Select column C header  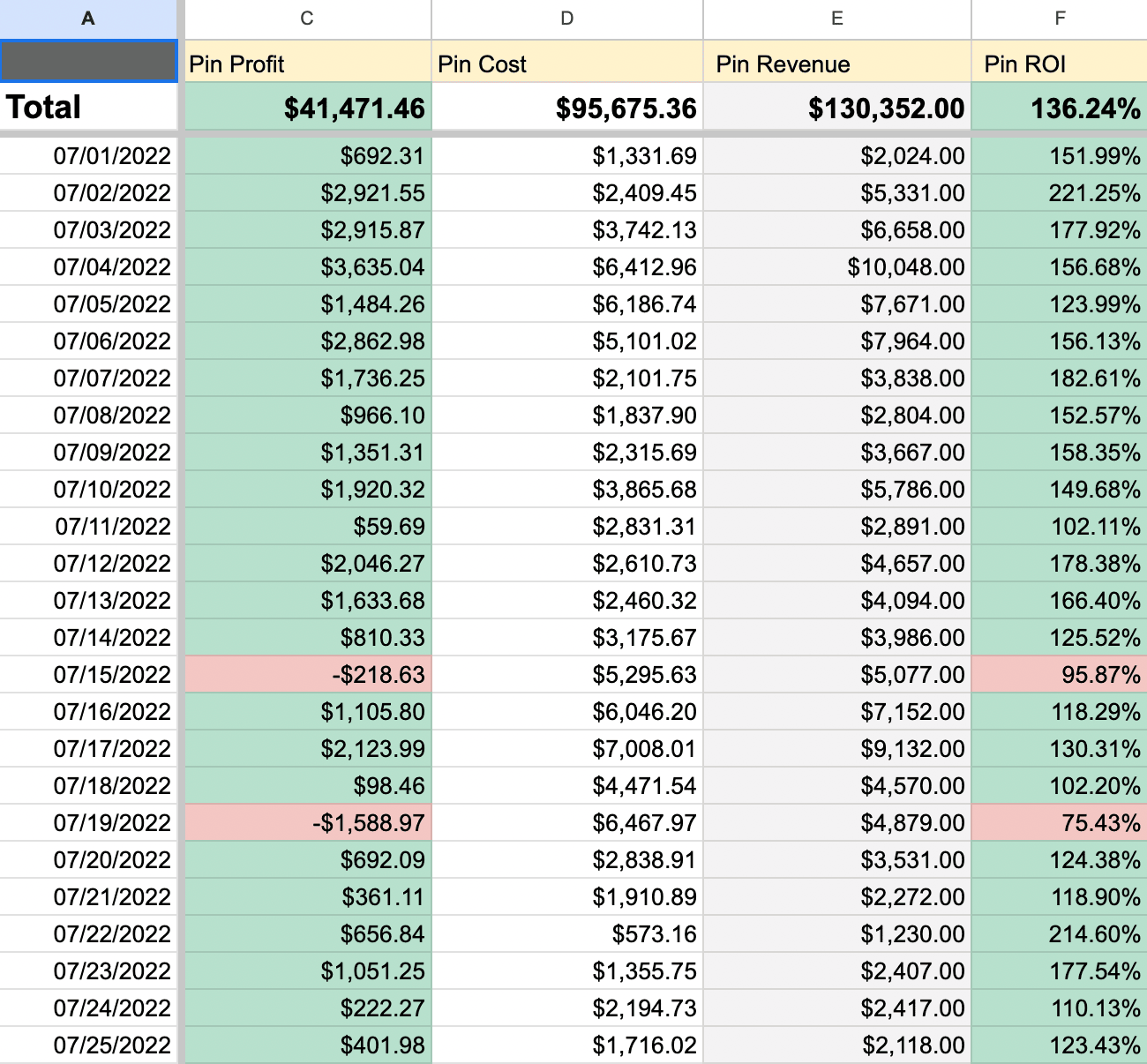(x=306, y=19)
